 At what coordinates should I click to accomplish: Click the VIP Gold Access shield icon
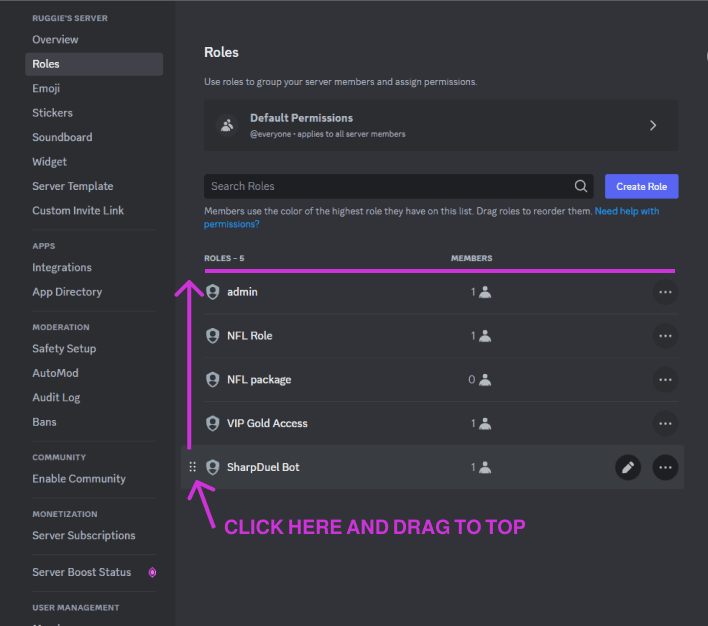coord(213,424)
